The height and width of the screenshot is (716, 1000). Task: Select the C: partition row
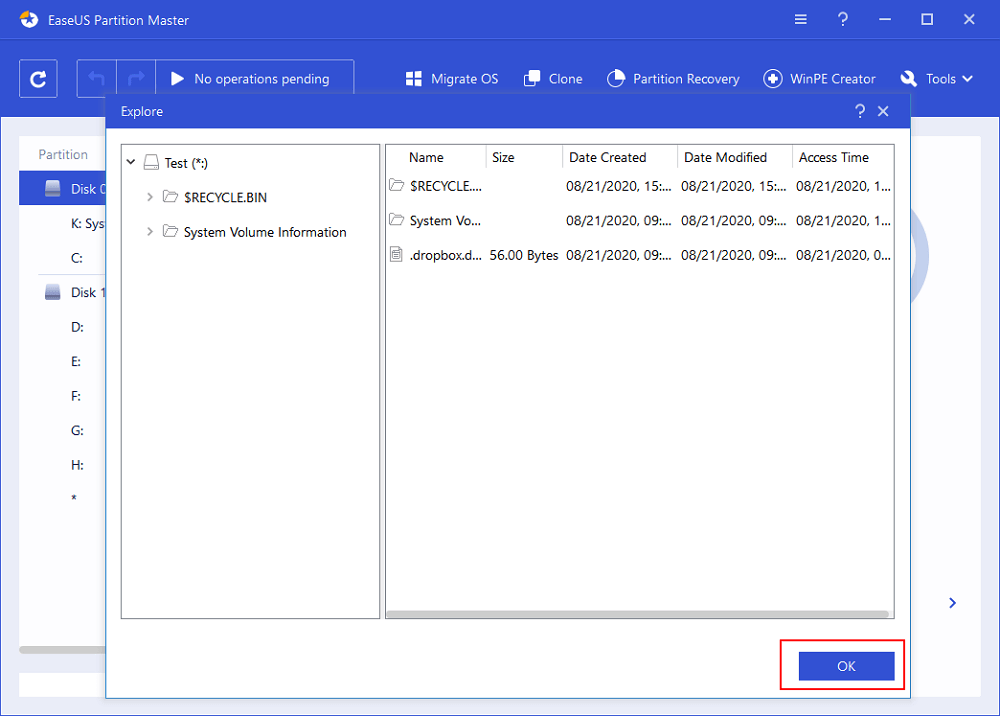click(62, 258)
